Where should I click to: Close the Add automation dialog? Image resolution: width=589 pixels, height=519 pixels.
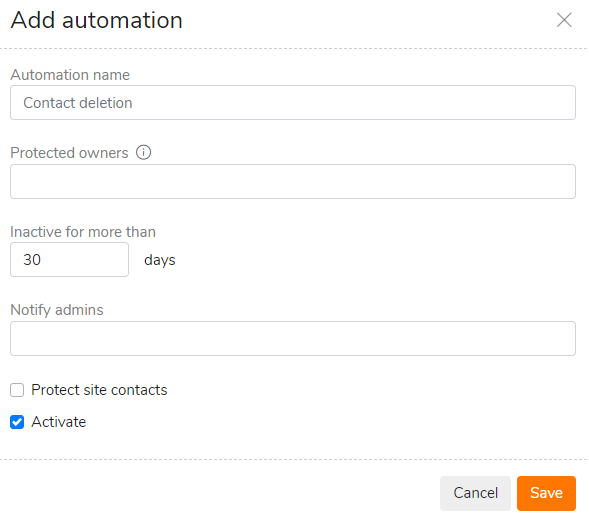[x=563, y=20]
